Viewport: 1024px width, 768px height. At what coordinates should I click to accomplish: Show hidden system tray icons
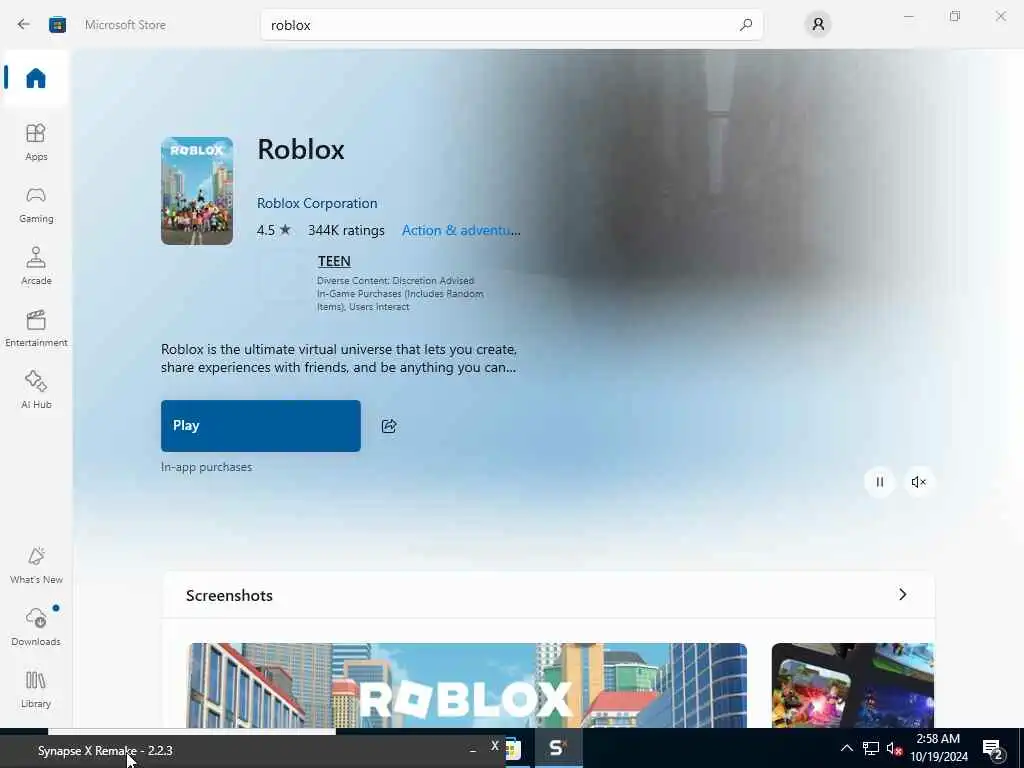(x=846, y=748)
